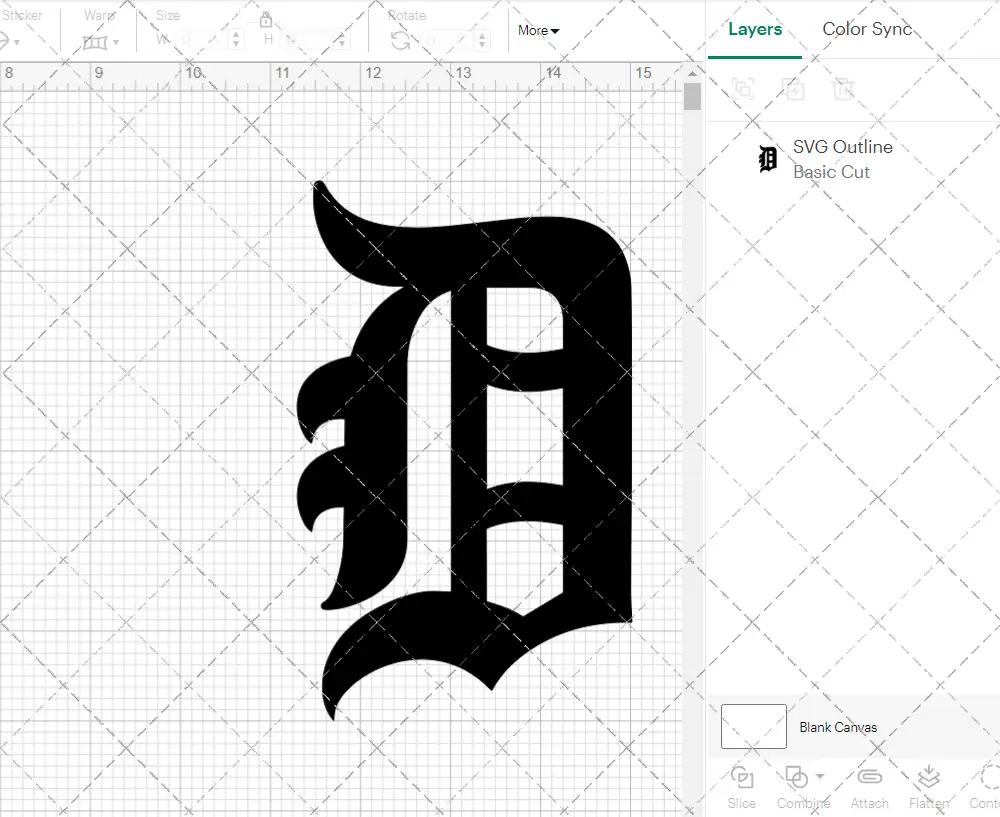Select the SVG Outline layer name
Image resolution: width=1000 pixels, height=817 pixels.
[x=842, y=147]
